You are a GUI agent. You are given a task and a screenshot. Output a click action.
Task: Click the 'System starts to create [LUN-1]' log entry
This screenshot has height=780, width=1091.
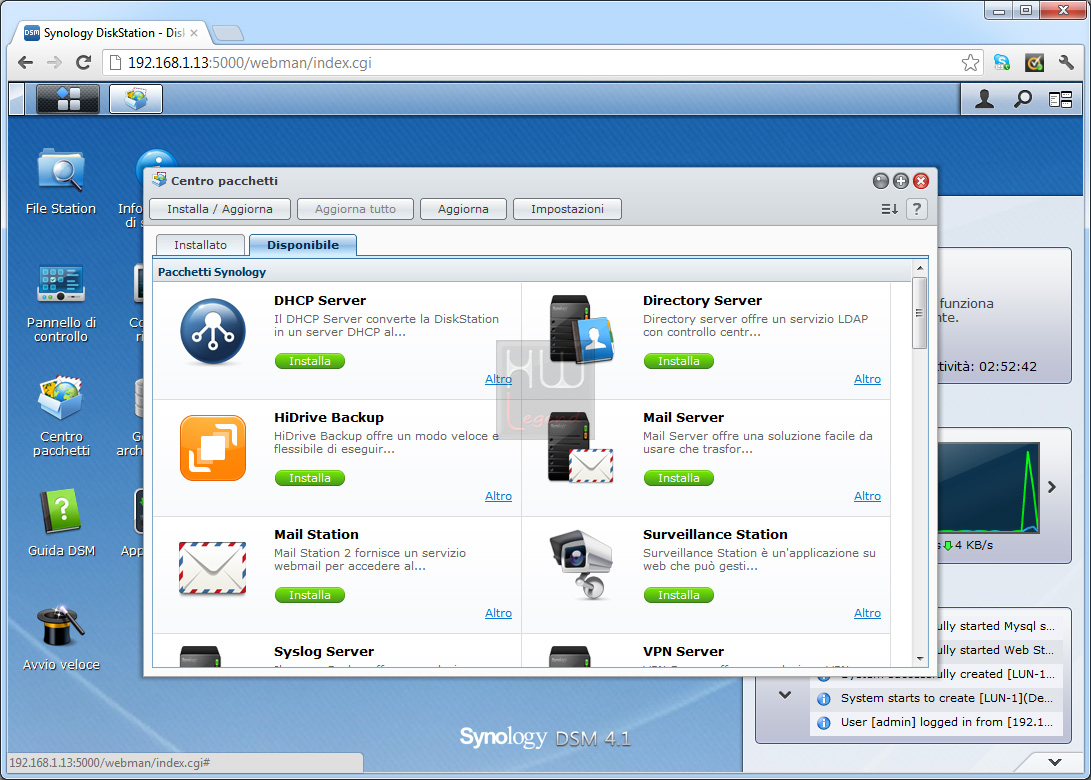937,698
